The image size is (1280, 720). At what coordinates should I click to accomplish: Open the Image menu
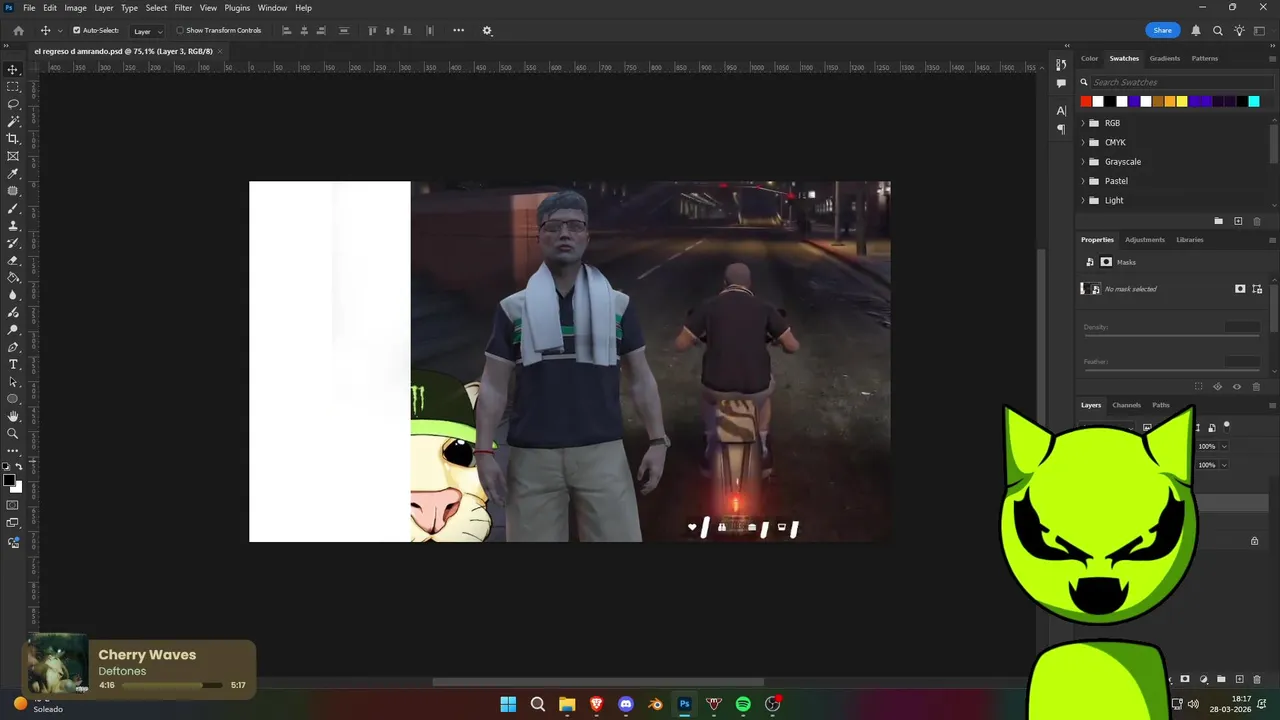[x=76, y=8]
